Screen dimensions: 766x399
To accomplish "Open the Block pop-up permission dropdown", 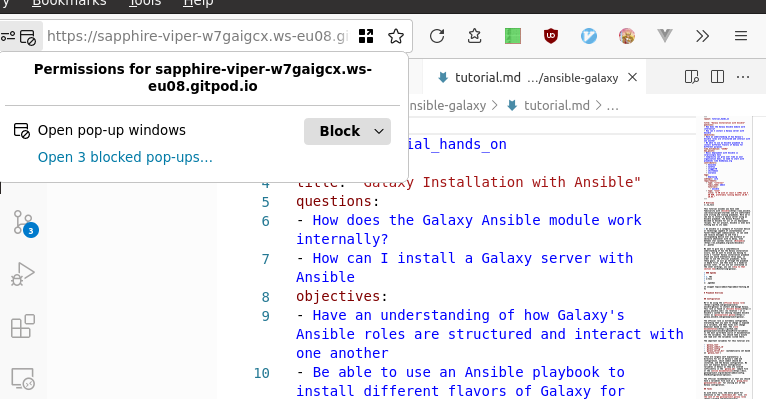I will click(347, 131).
